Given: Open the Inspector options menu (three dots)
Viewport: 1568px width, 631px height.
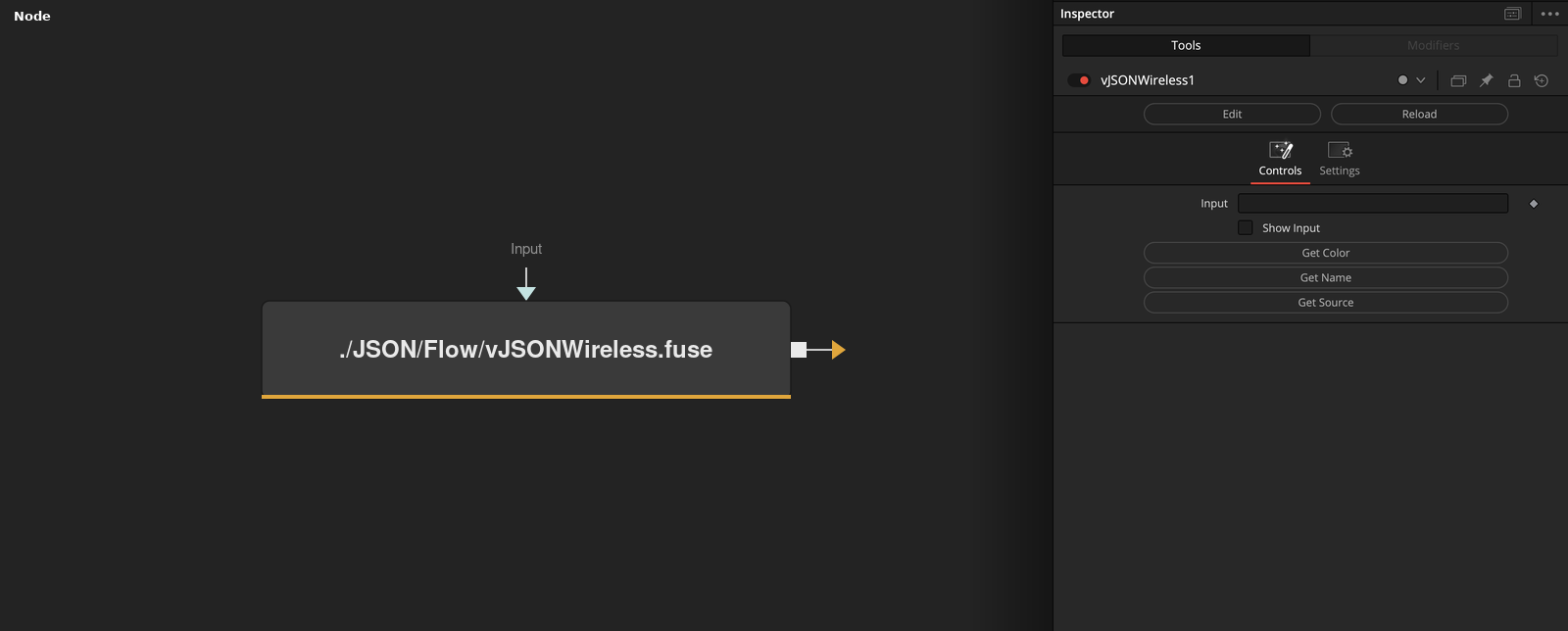Looking at the screenshot, I should point(1549,14).
